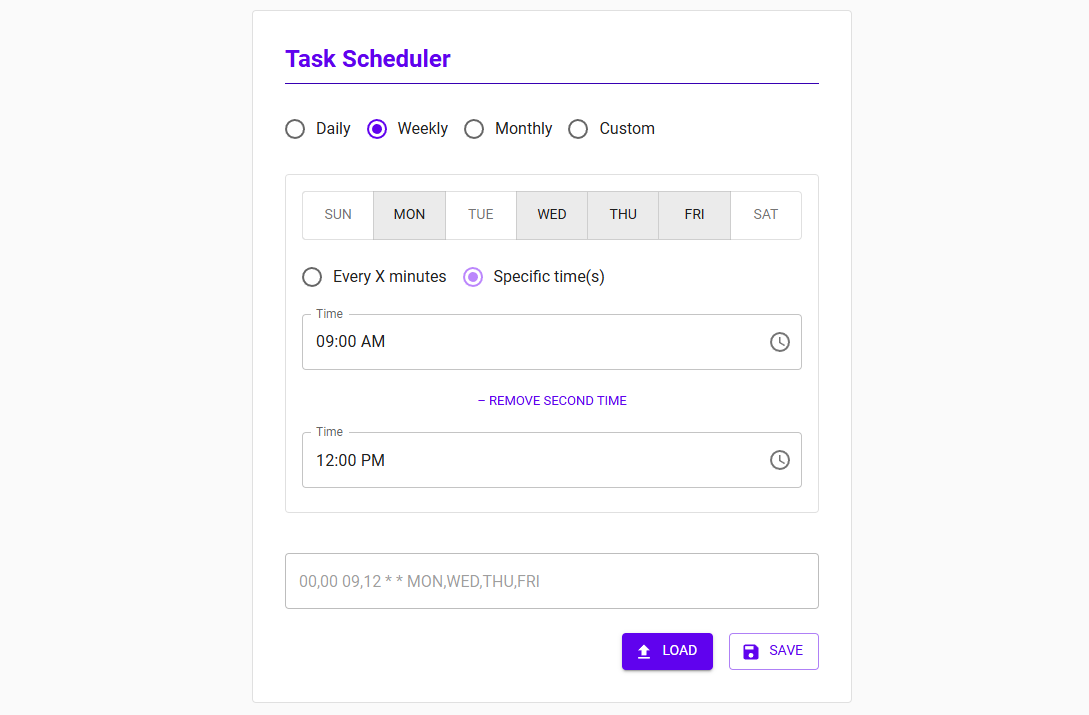Open clock picker for 12:00 PM time
Screen dimensions: 1089x715
coord(780,460)
